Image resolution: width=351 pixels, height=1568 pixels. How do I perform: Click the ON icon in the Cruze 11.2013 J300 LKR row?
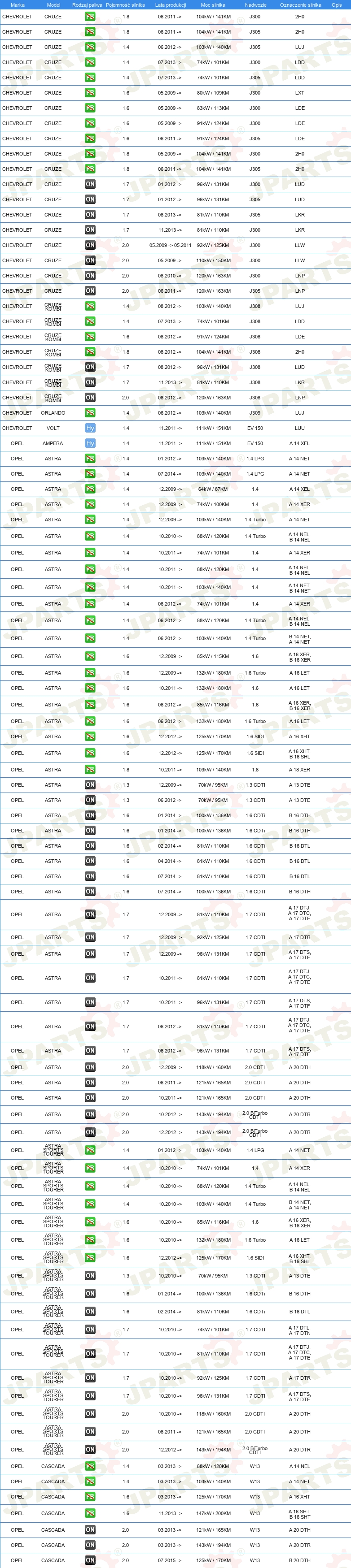[90, 230]
